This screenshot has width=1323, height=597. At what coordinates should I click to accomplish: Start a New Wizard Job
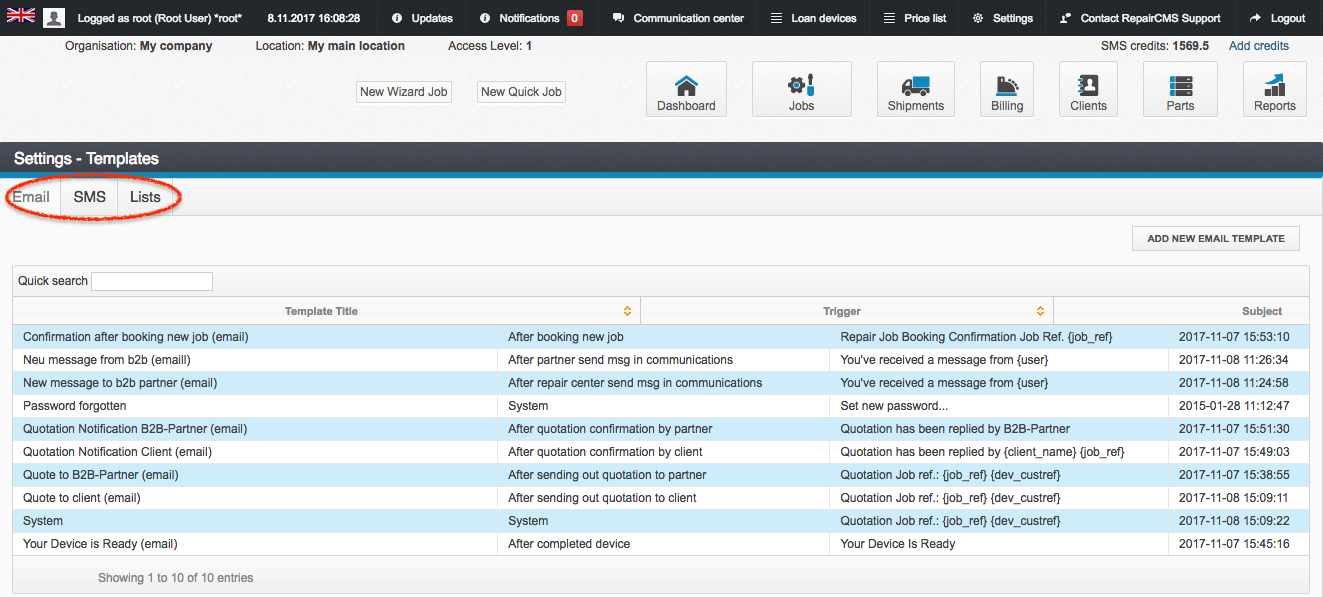tap(404, 92)
